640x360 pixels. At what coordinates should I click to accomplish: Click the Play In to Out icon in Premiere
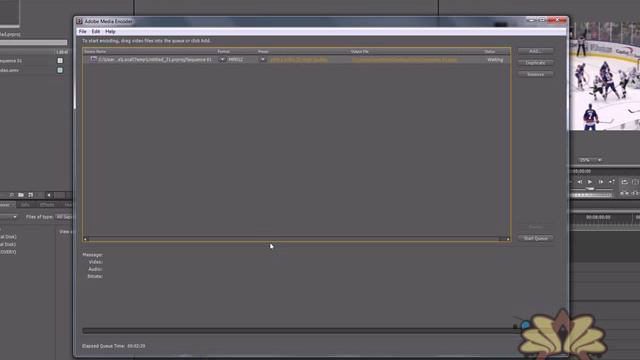[611, 182]
